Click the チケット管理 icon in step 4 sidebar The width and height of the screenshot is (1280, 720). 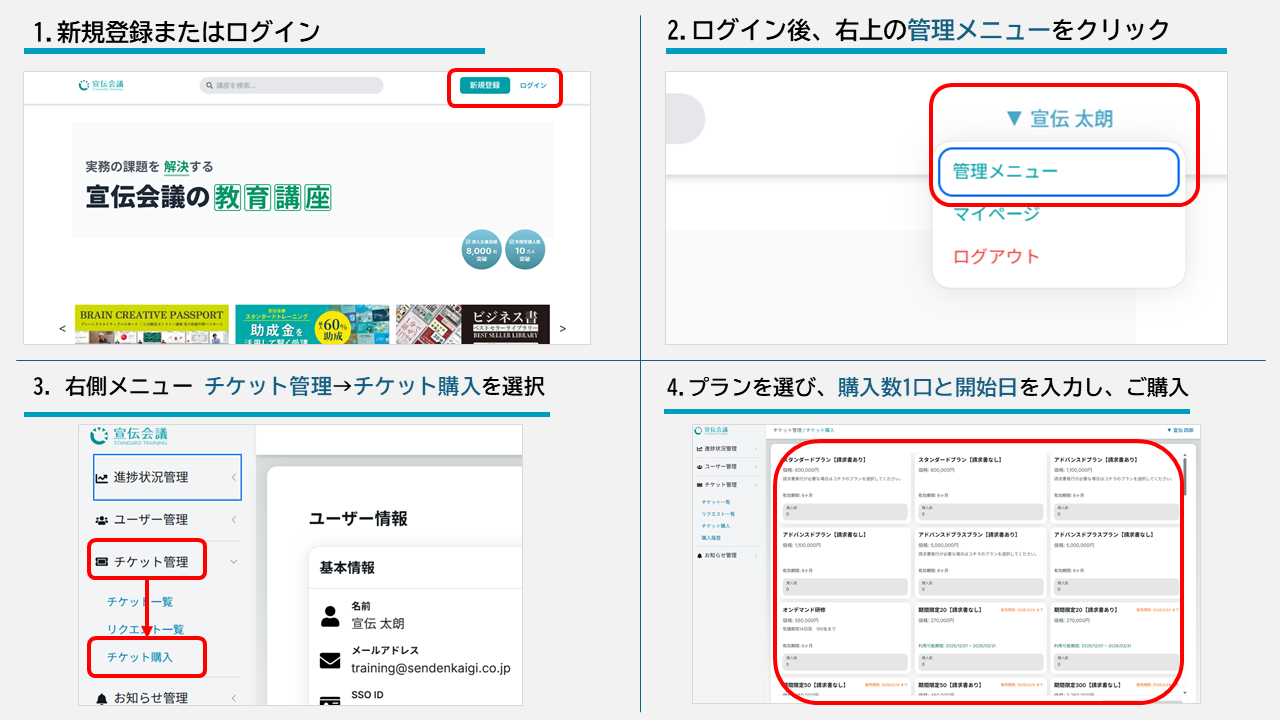(x=699, y=485)
